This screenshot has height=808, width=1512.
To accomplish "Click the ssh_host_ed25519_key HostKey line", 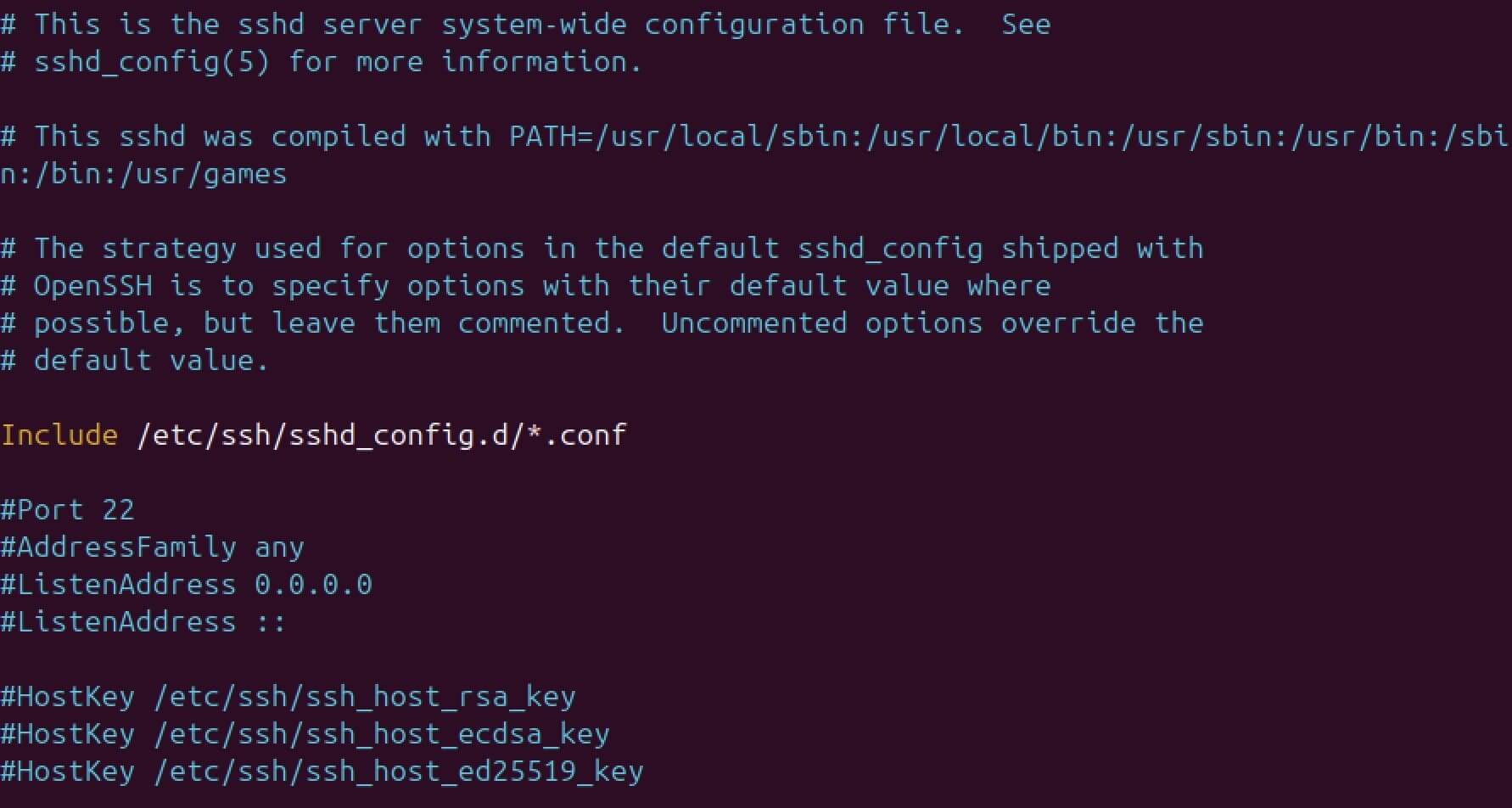I will coord(322,771).
